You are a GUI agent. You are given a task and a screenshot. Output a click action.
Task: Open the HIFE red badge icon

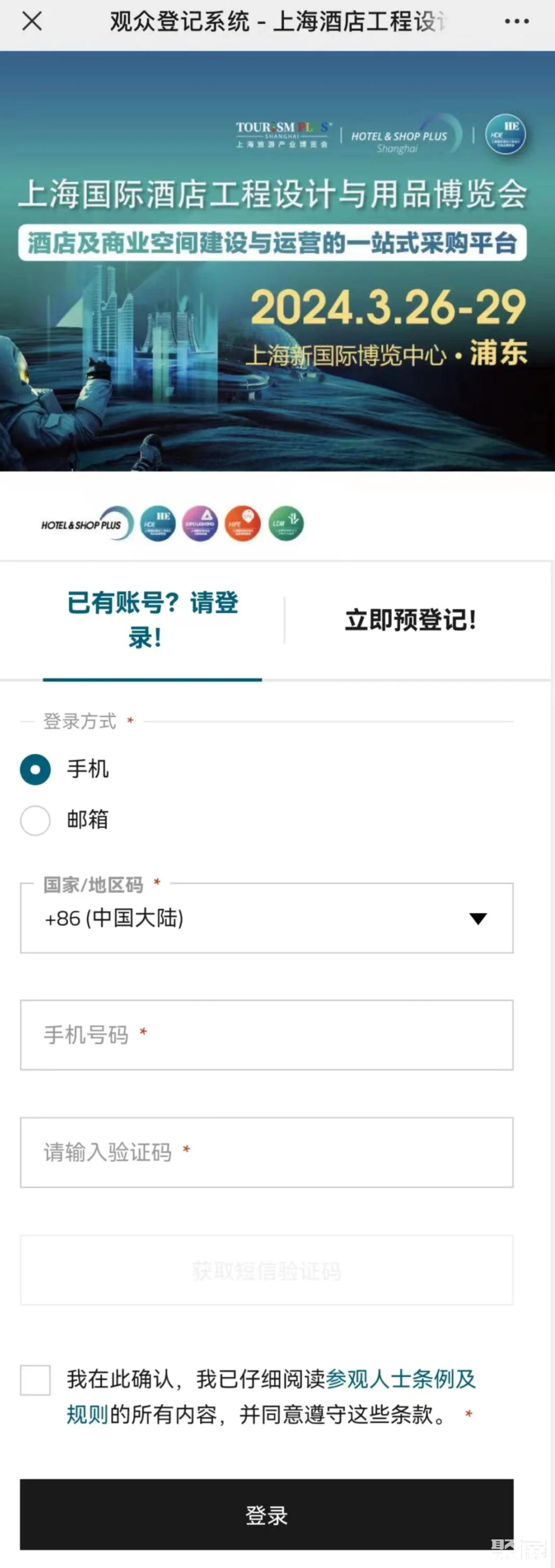point(242,524)
